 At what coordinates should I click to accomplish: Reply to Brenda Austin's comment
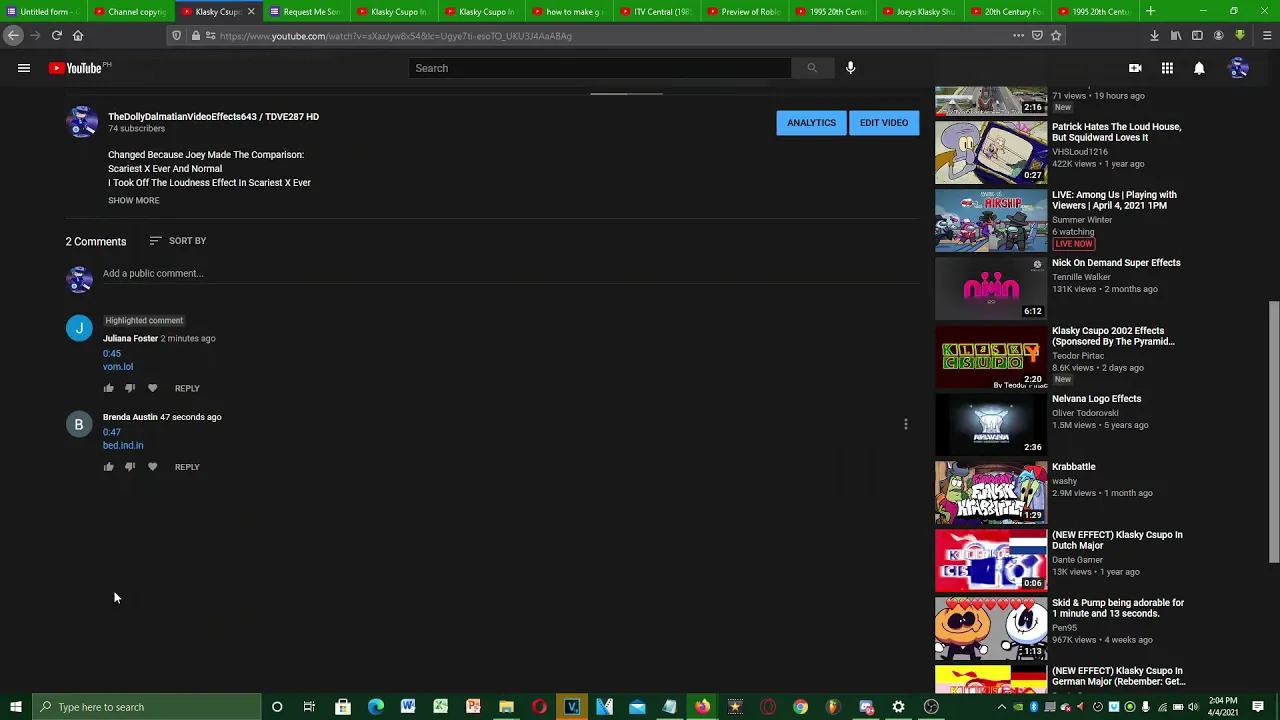pos(187,467)
